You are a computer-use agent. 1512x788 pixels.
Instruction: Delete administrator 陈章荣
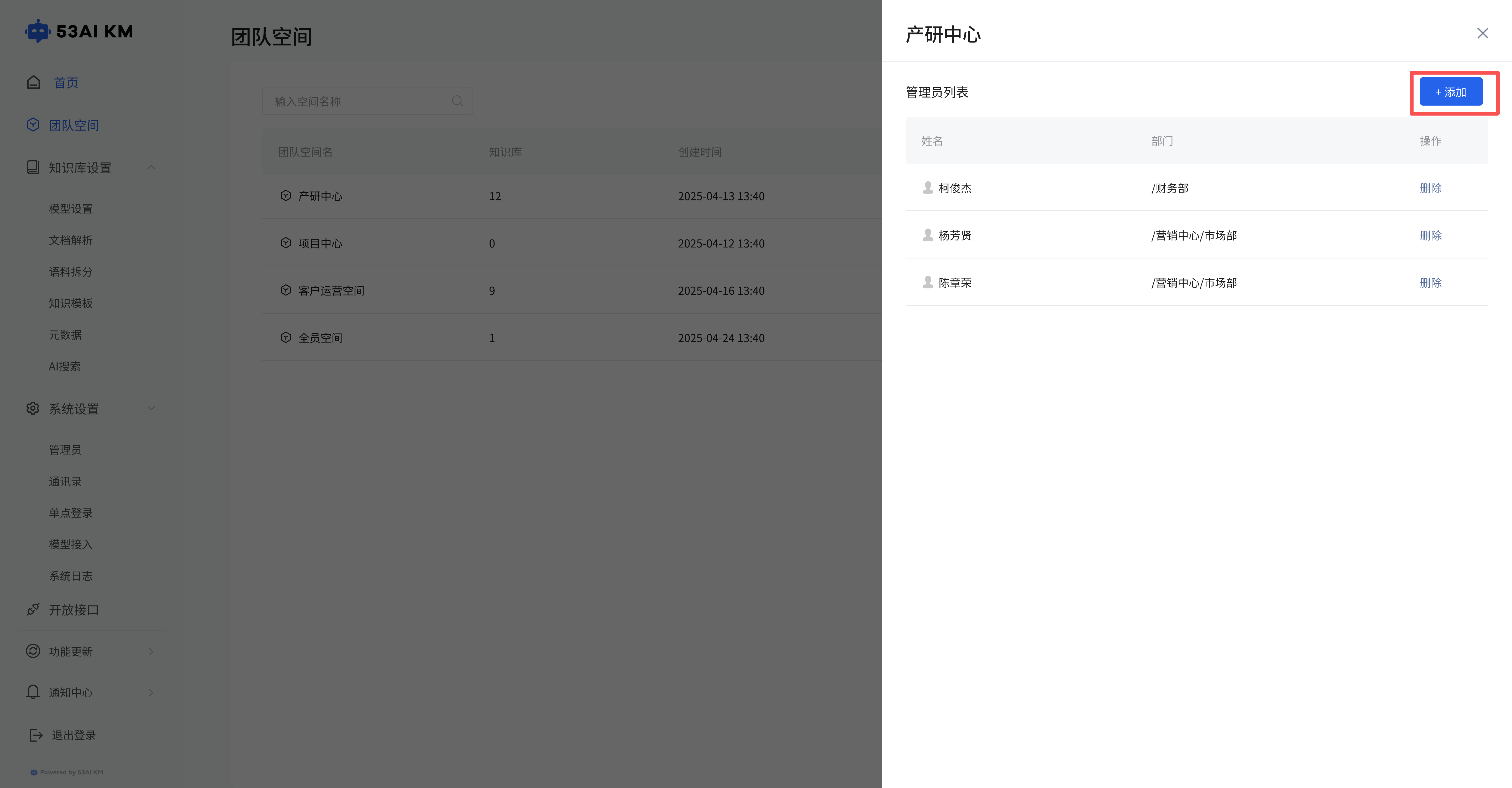click(1430, 282)
